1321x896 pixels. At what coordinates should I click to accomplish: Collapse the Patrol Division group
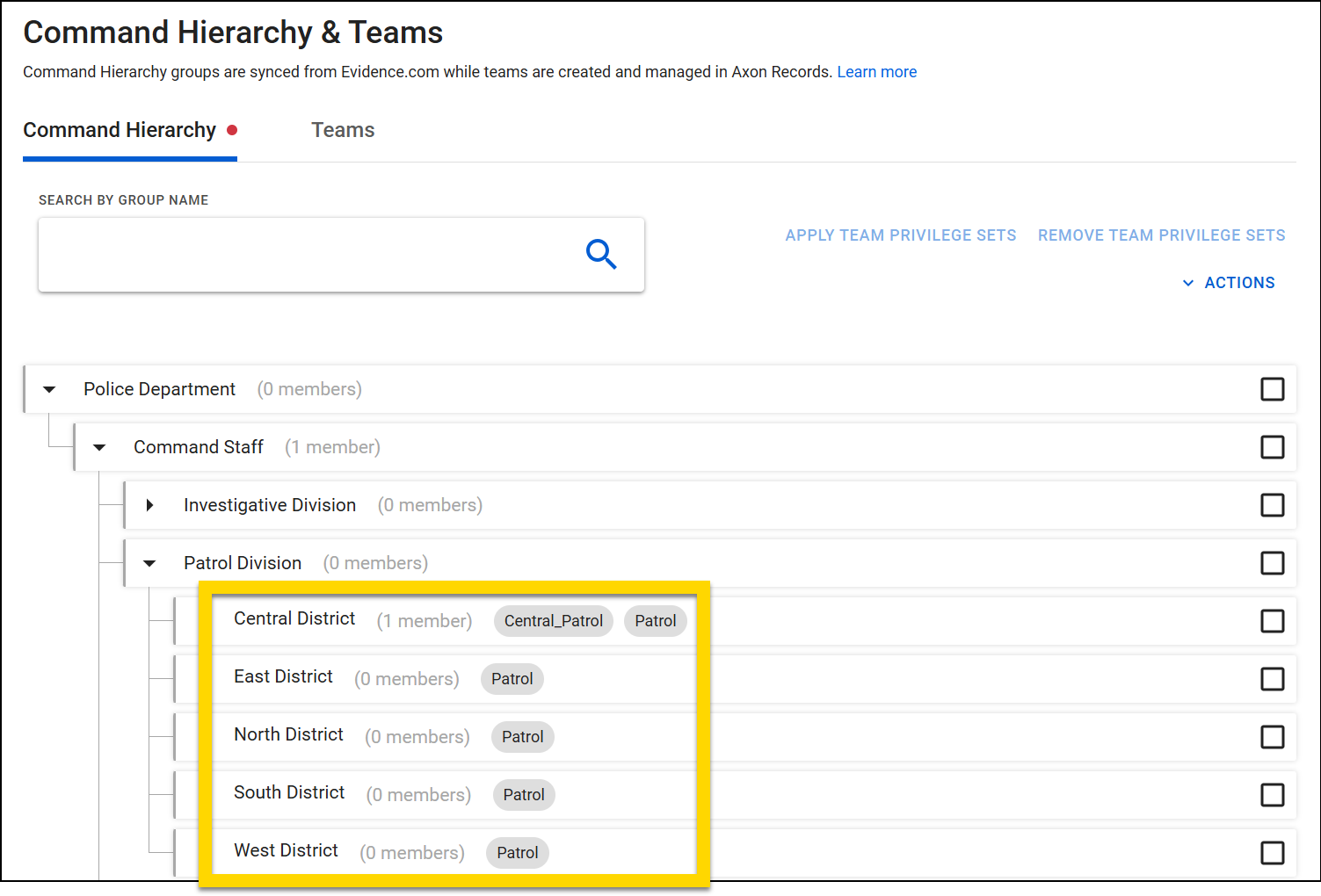click(x=150, y=563)
